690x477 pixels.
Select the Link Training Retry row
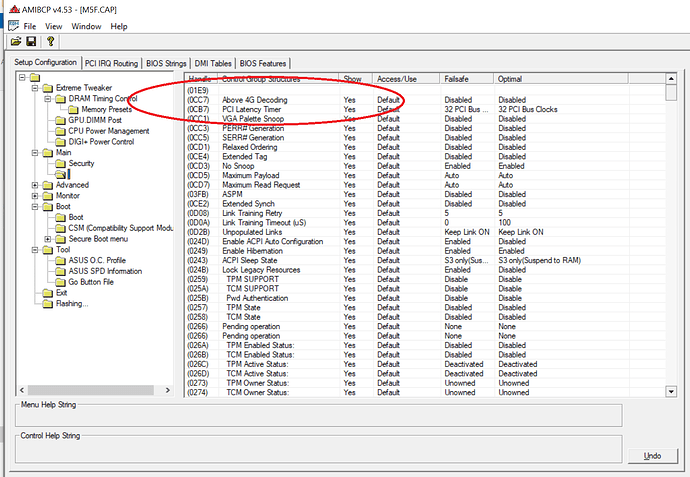(x=425, y=213)
